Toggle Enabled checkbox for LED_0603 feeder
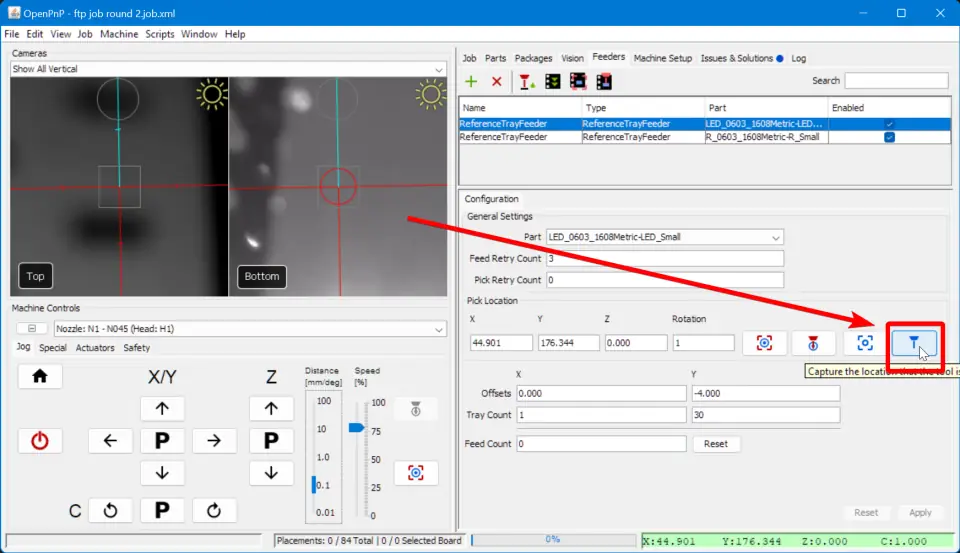The image size is (960, 553). click(889, 124)
